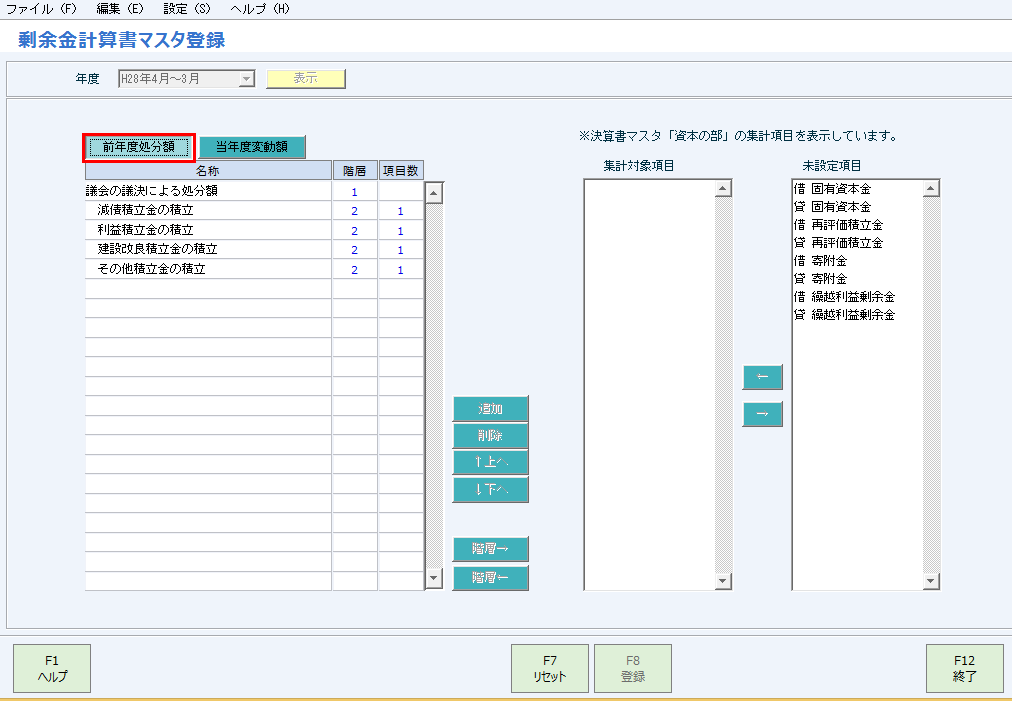This screenshot has width=1012, height=701.
Task: Increase hierarchy level with 階層→ button
Action: click(x=490, y=549)
